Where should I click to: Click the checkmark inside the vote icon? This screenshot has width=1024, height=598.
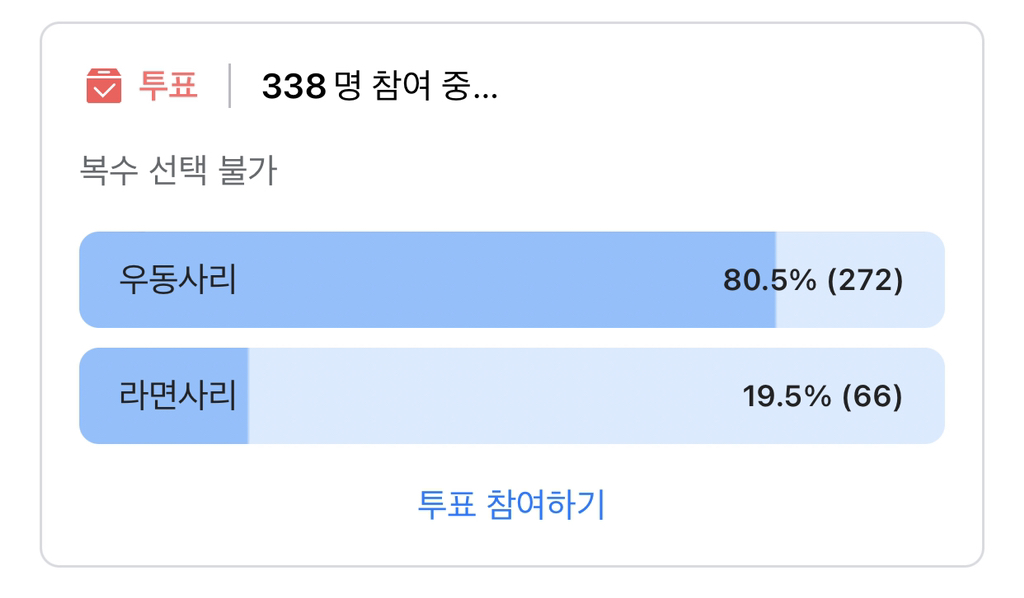tap(104, 90)
